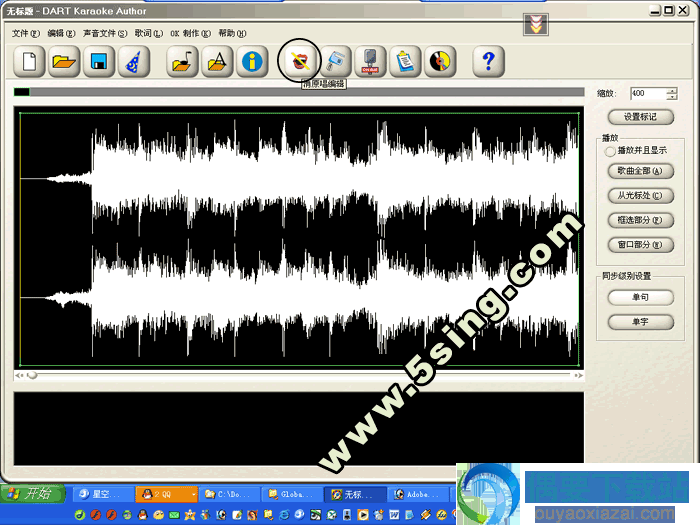Click Internet Explorer quick launch icon
This screenshot has height=525, width=700.
(x=284, y=515)
